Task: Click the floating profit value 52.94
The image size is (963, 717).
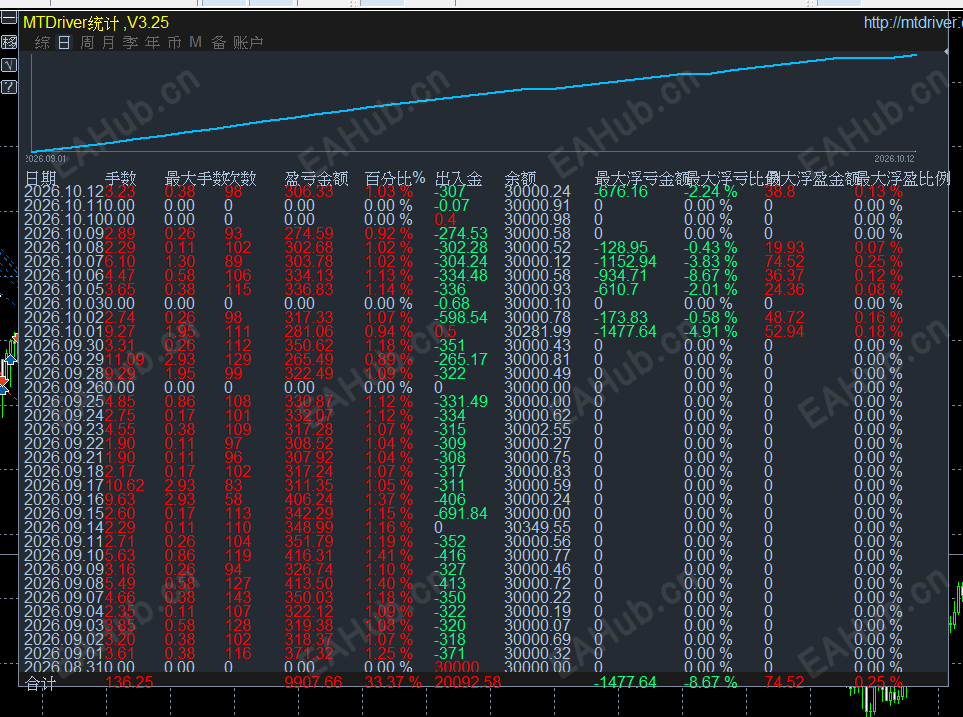Action: (784, 332)
